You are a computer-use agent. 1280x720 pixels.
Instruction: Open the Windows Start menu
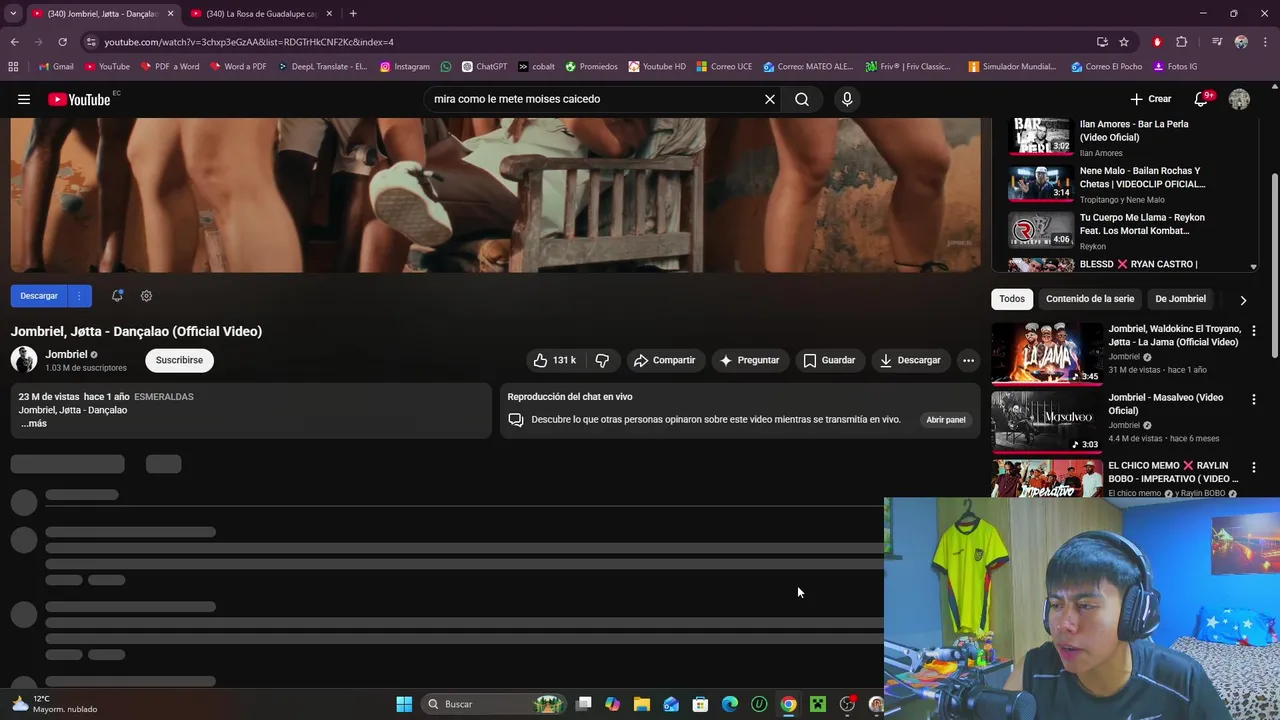click(x=404, y=704)
